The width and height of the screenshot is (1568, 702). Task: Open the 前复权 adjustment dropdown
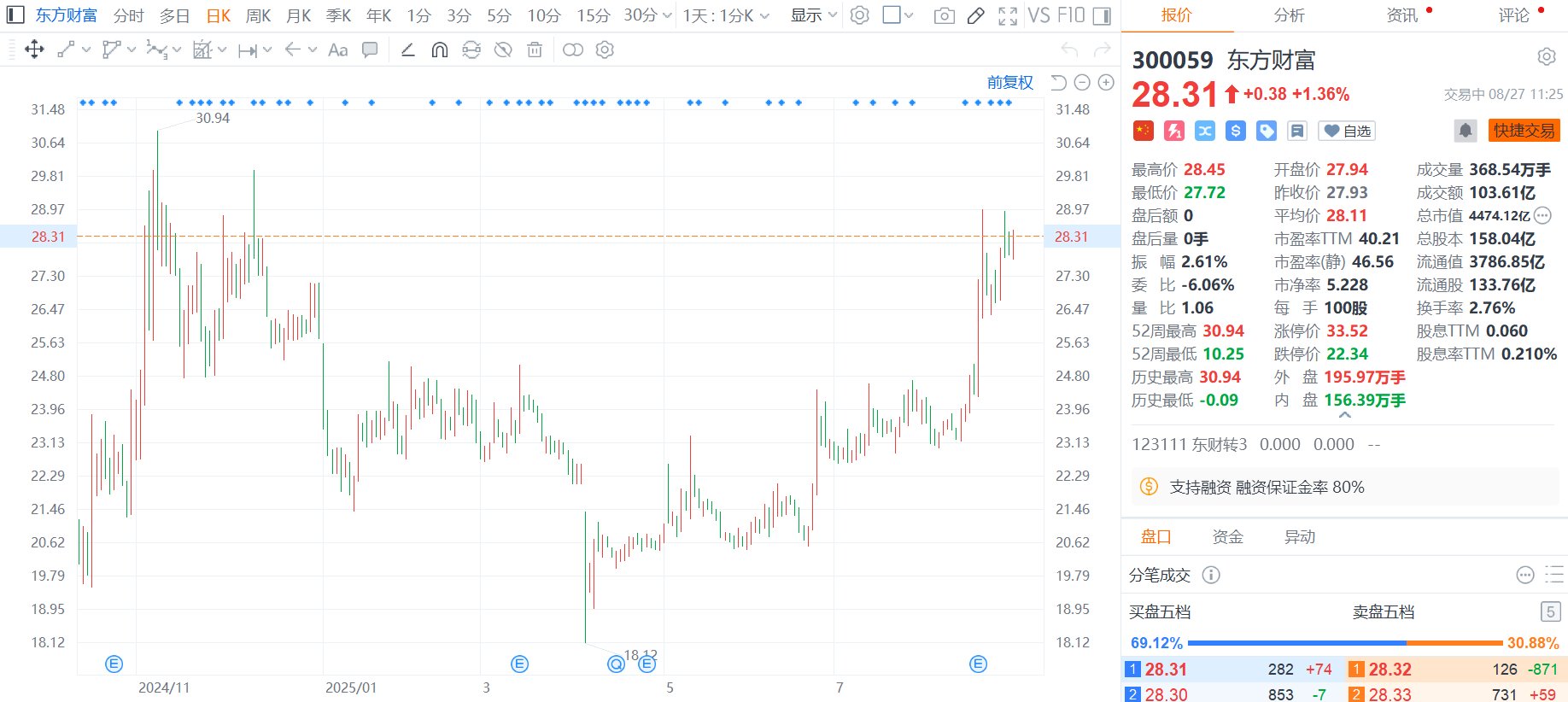(x=1010, y=83)
